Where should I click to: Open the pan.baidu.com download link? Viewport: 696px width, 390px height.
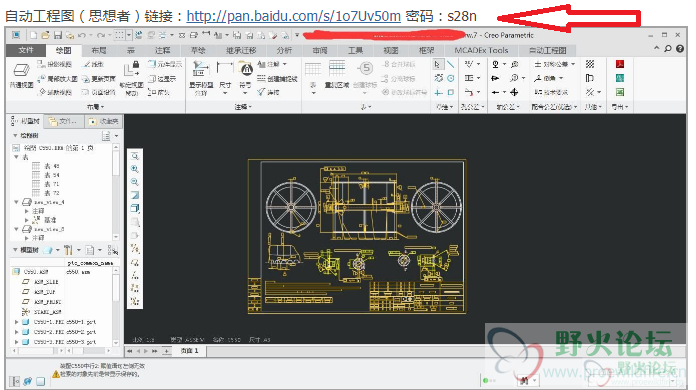[x=293, y=16]
